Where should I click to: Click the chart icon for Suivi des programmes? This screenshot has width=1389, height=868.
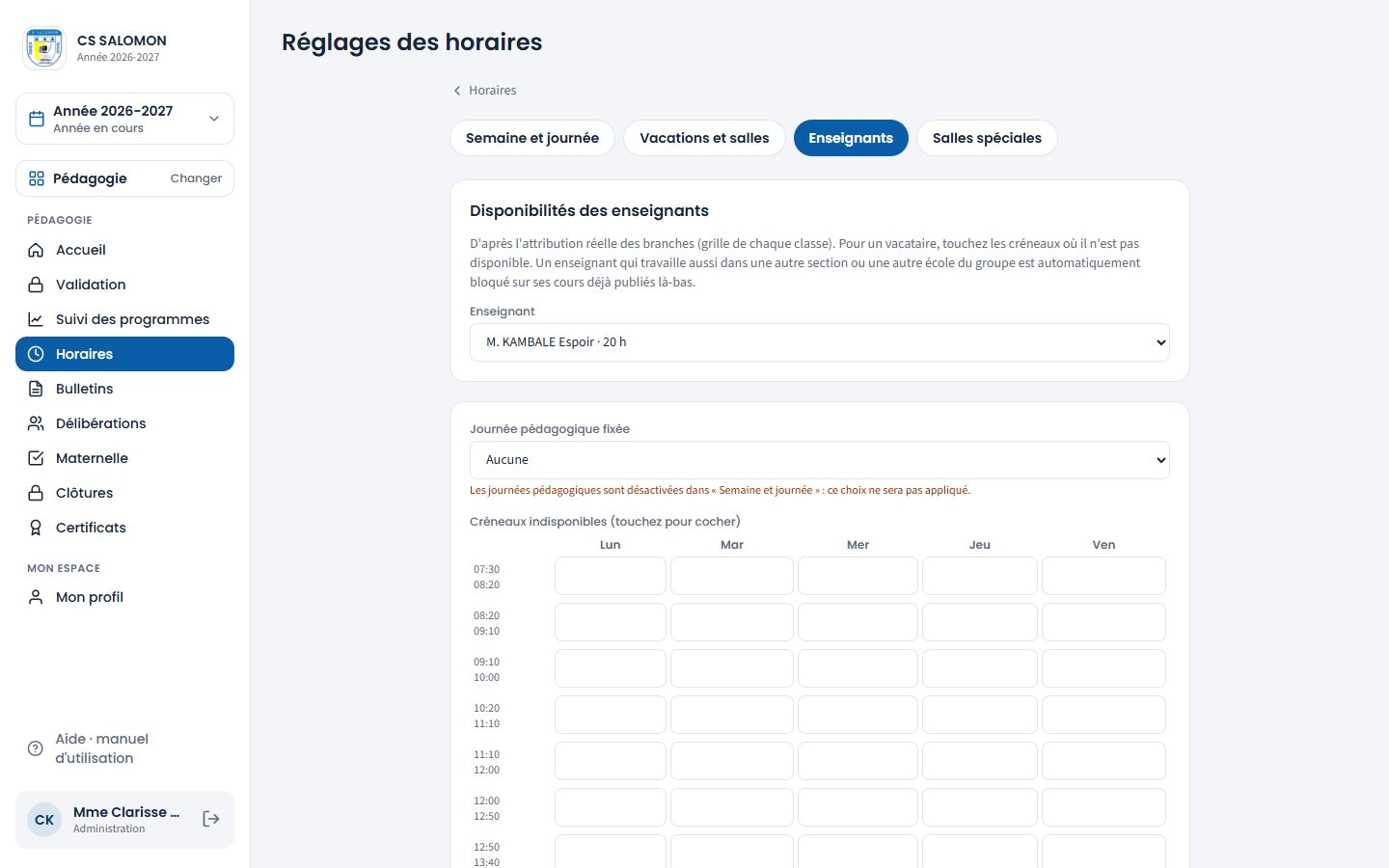pos(36,319)
